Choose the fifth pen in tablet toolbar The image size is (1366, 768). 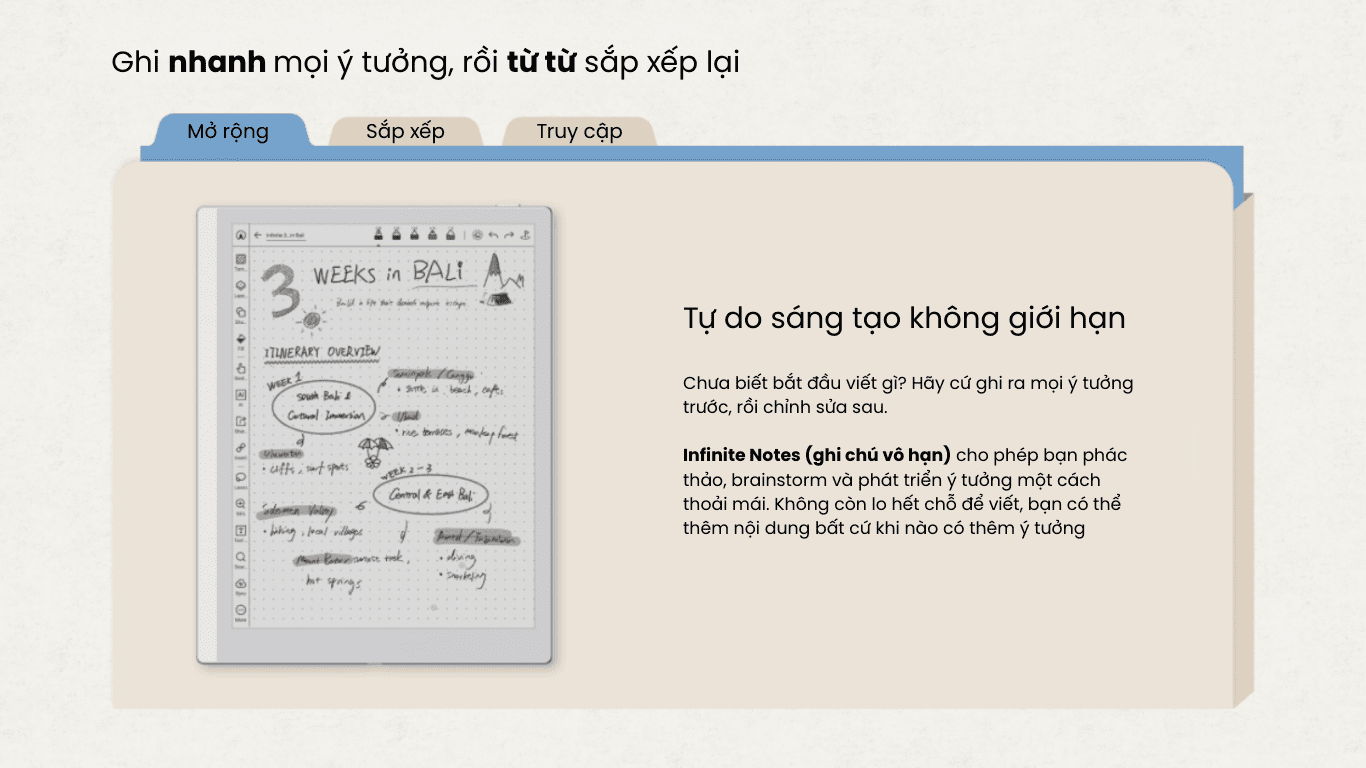pos(451,235)
